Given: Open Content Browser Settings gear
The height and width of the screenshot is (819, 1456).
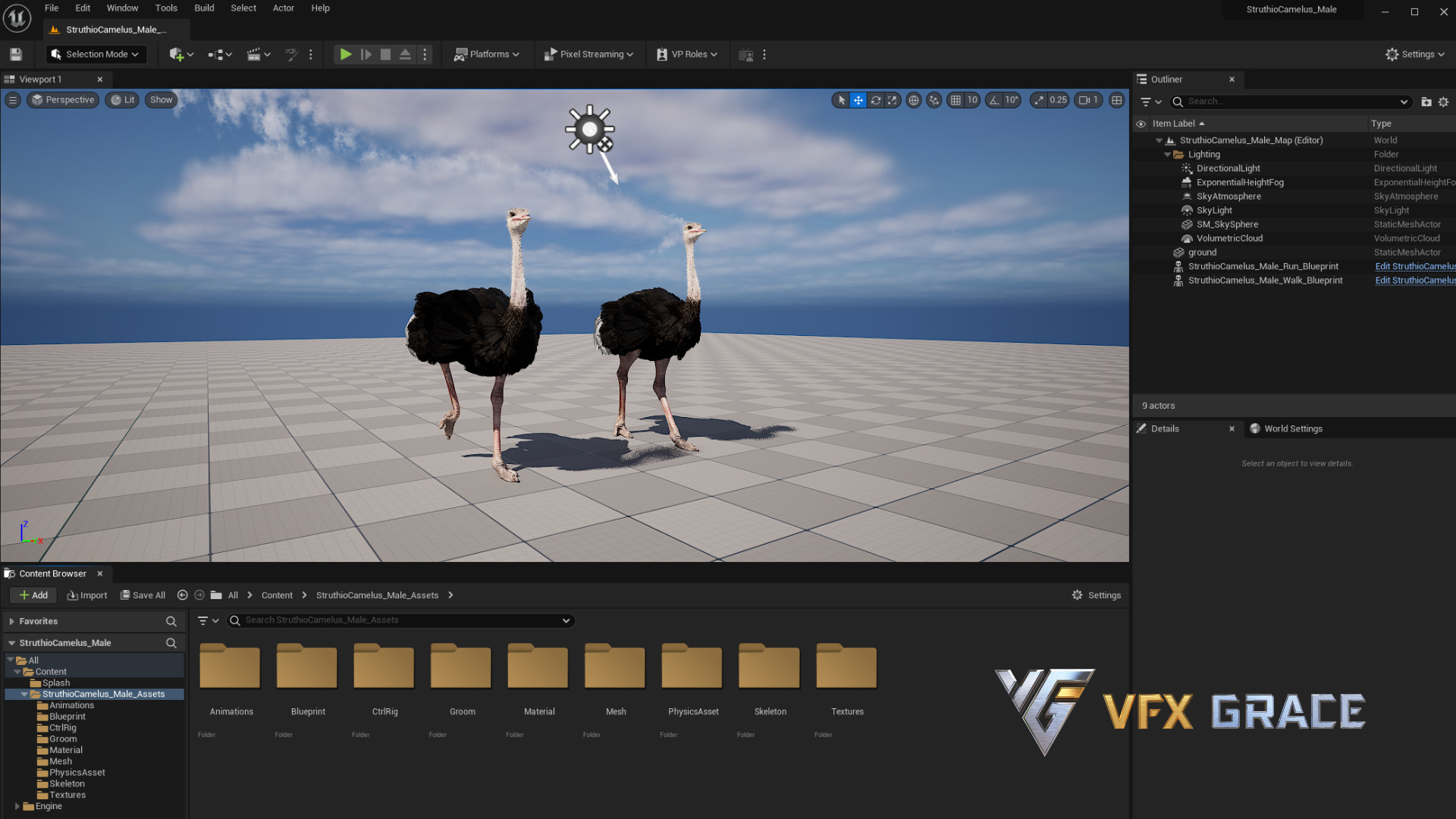Looking at the screenshot, I should 1096,596.
